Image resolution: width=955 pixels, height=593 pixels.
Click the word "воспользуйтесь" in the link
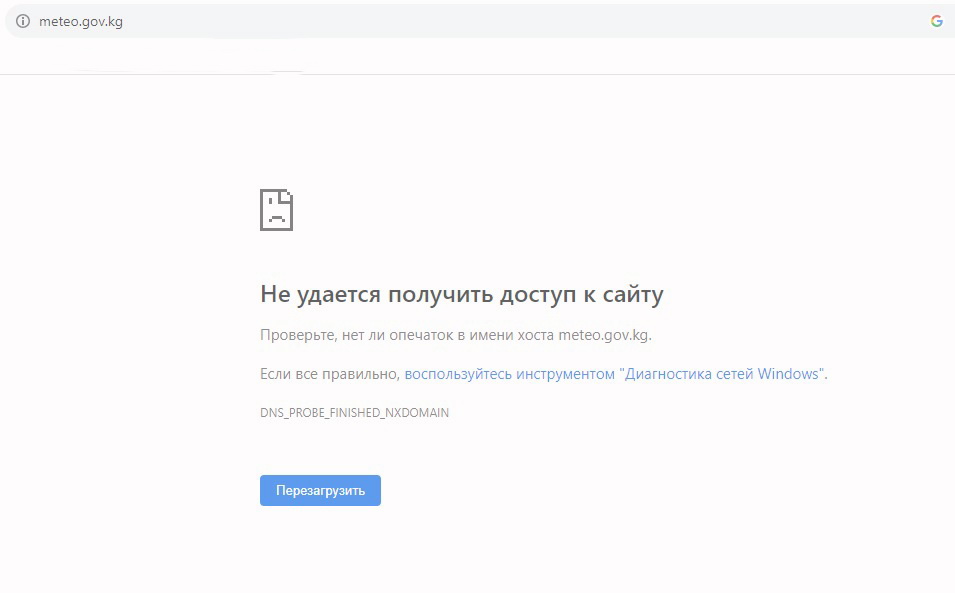click(x=458, y=374)
